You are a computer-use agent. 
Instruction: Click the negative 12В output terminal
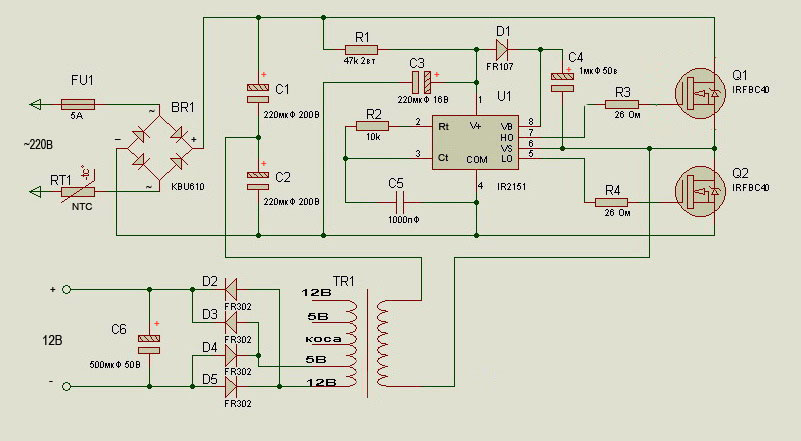(66, 387)
